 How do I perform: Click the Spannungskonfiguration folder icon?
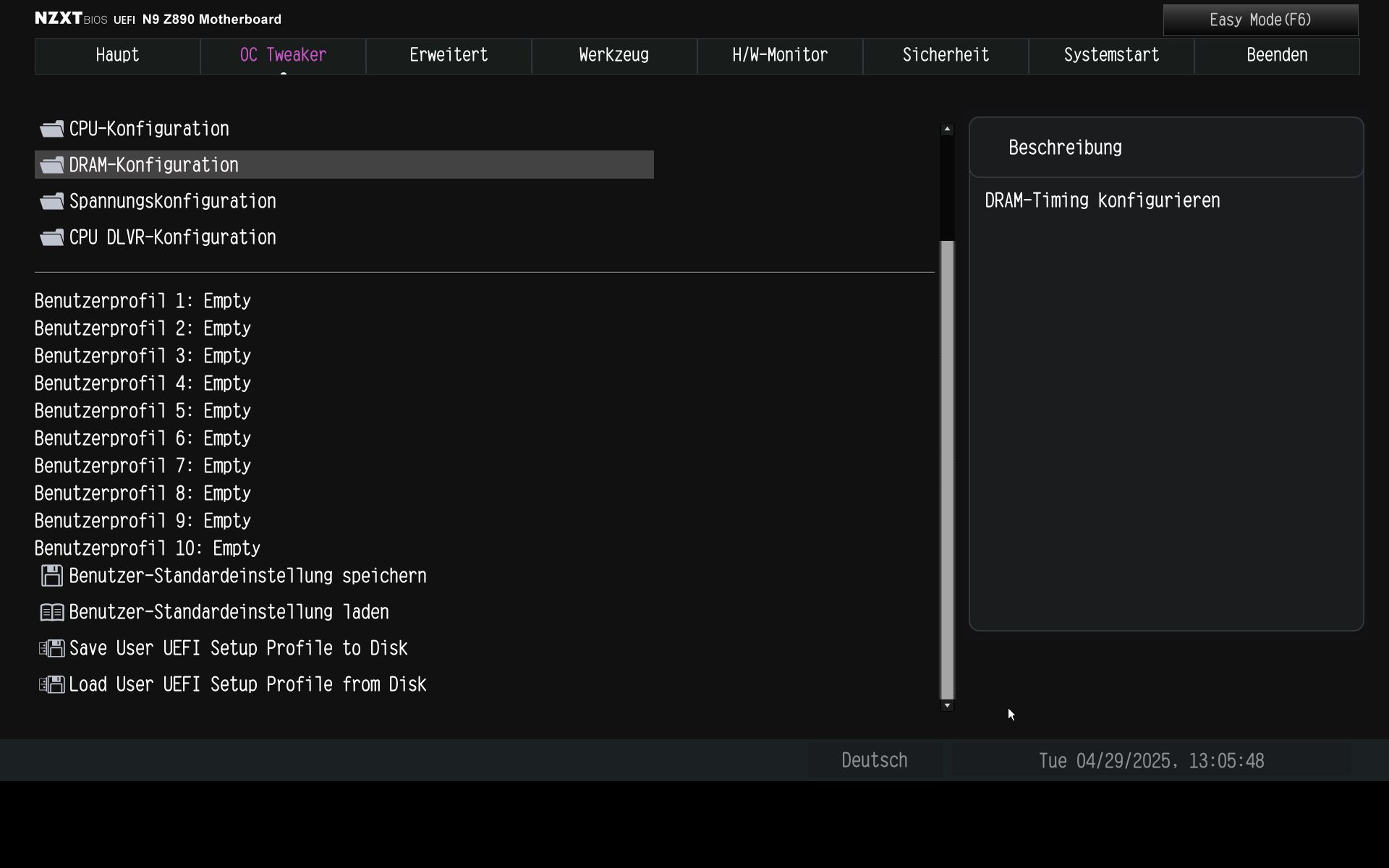pyautogui.click(x=51, y=202)
